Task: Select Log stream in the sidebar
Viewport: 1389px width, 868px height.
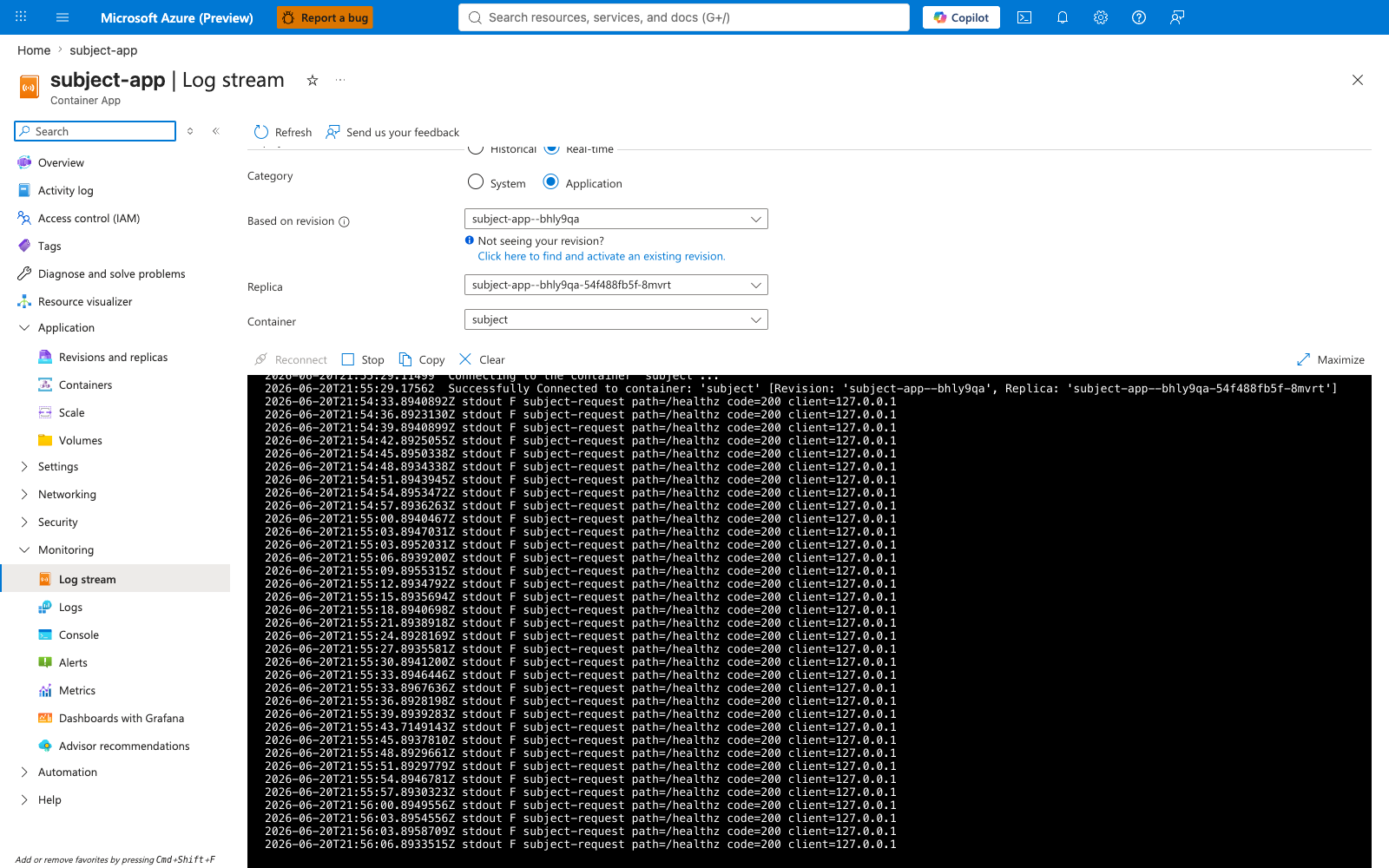Action: [115, 579]
